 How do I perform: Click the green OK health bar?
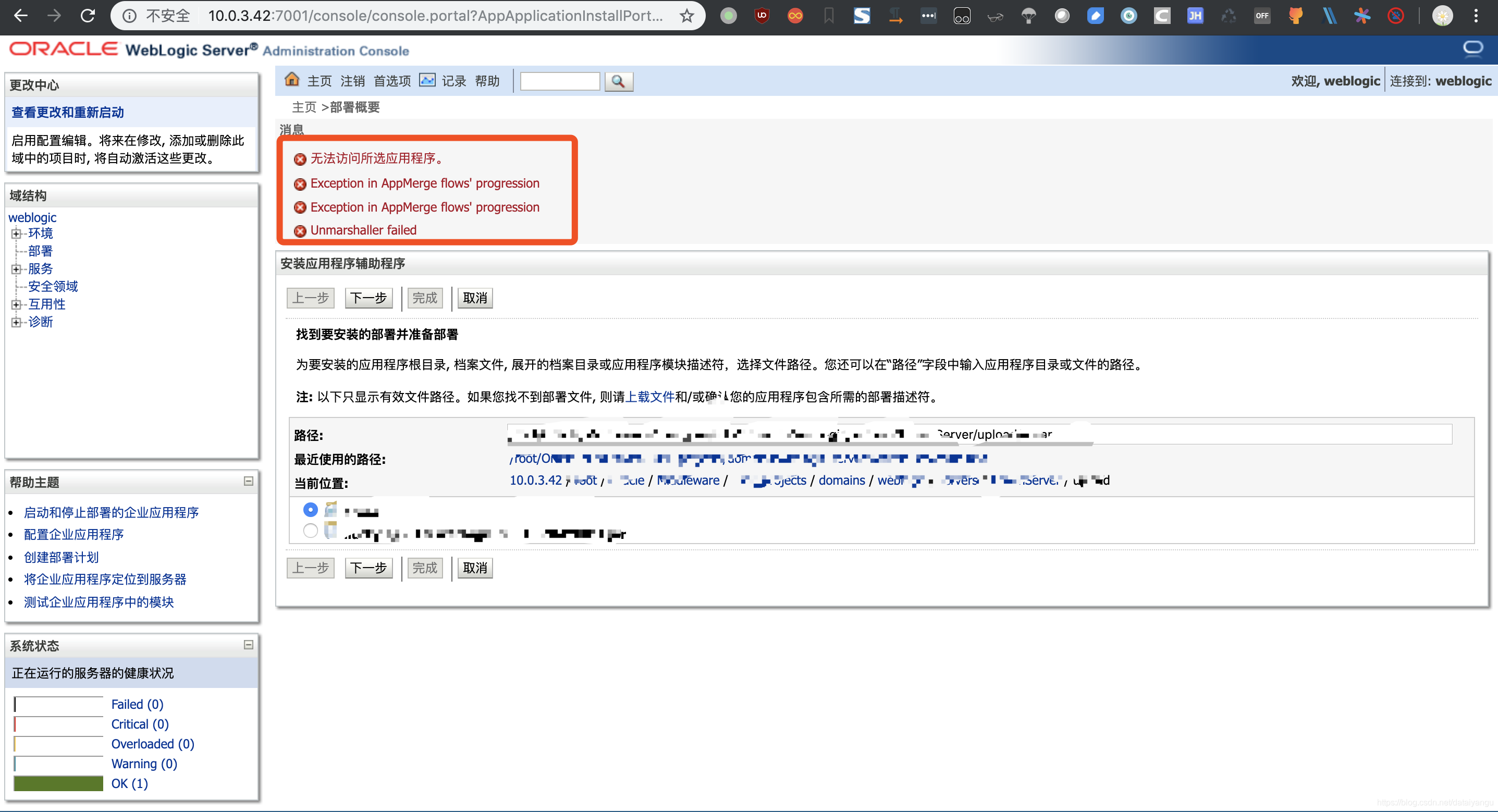click(58, 783)
